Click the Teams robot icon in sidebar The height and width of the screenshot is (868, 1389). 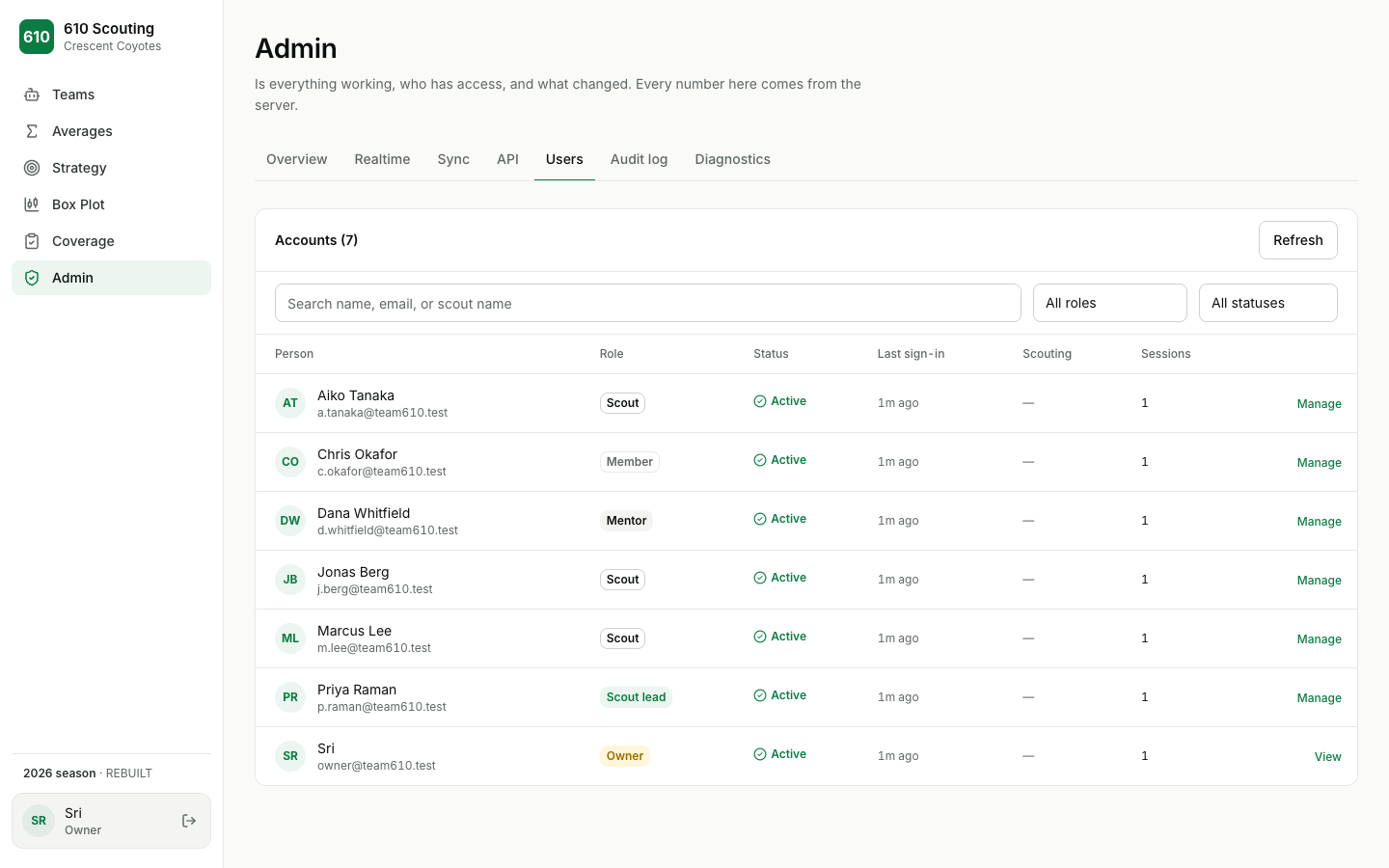tap(32, 95)
